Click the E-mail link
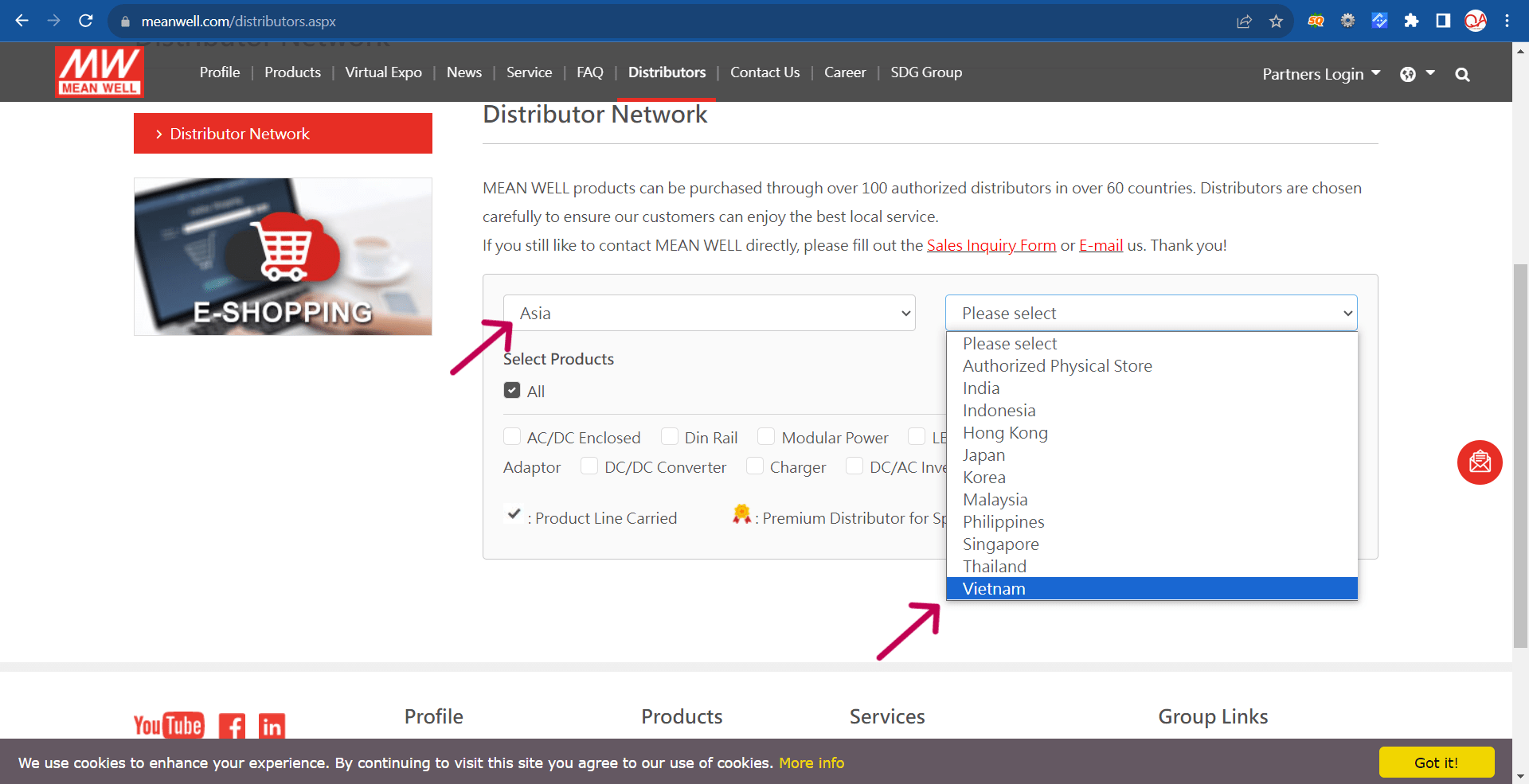The height and width of the screenshot is (784, 1529). [x=1101, y=245]
